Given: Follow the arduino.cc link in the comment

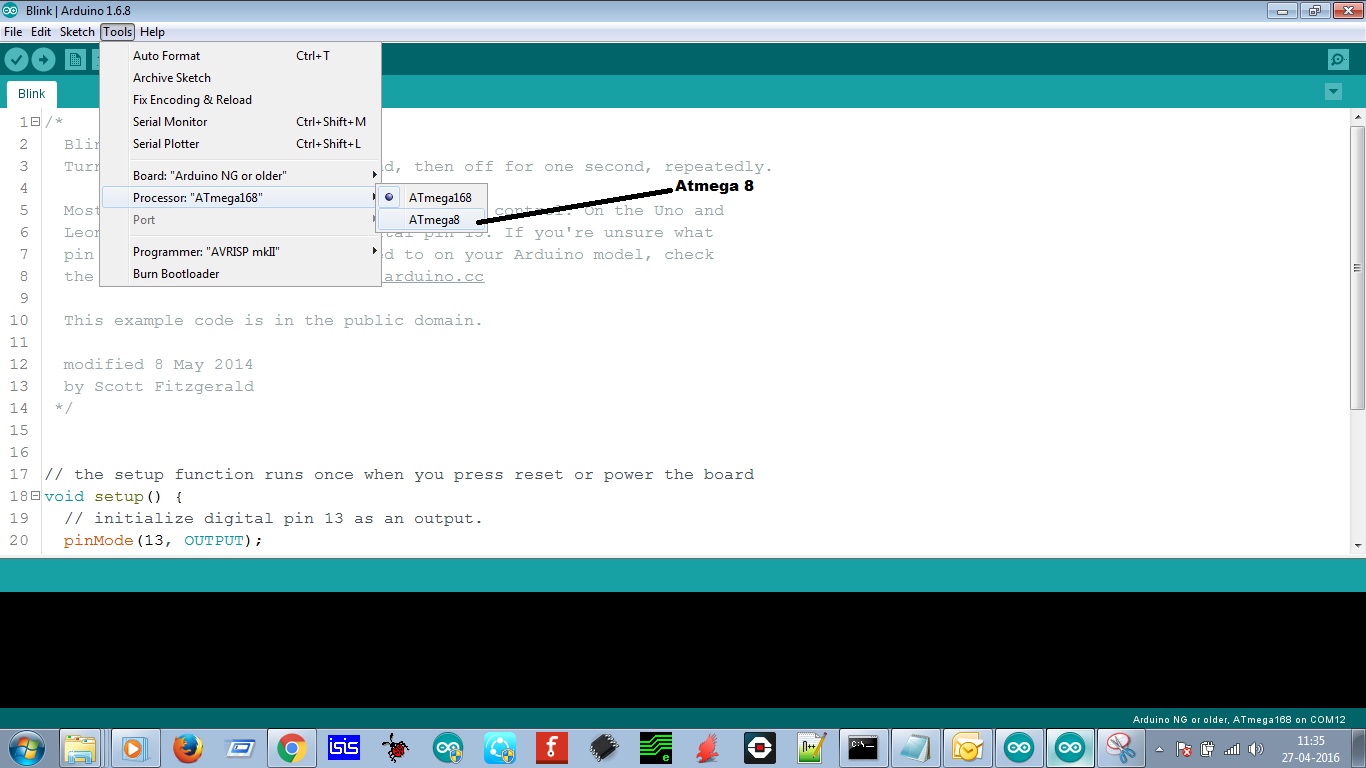Looking at the screenshot, I should click(x=433, y=276).
